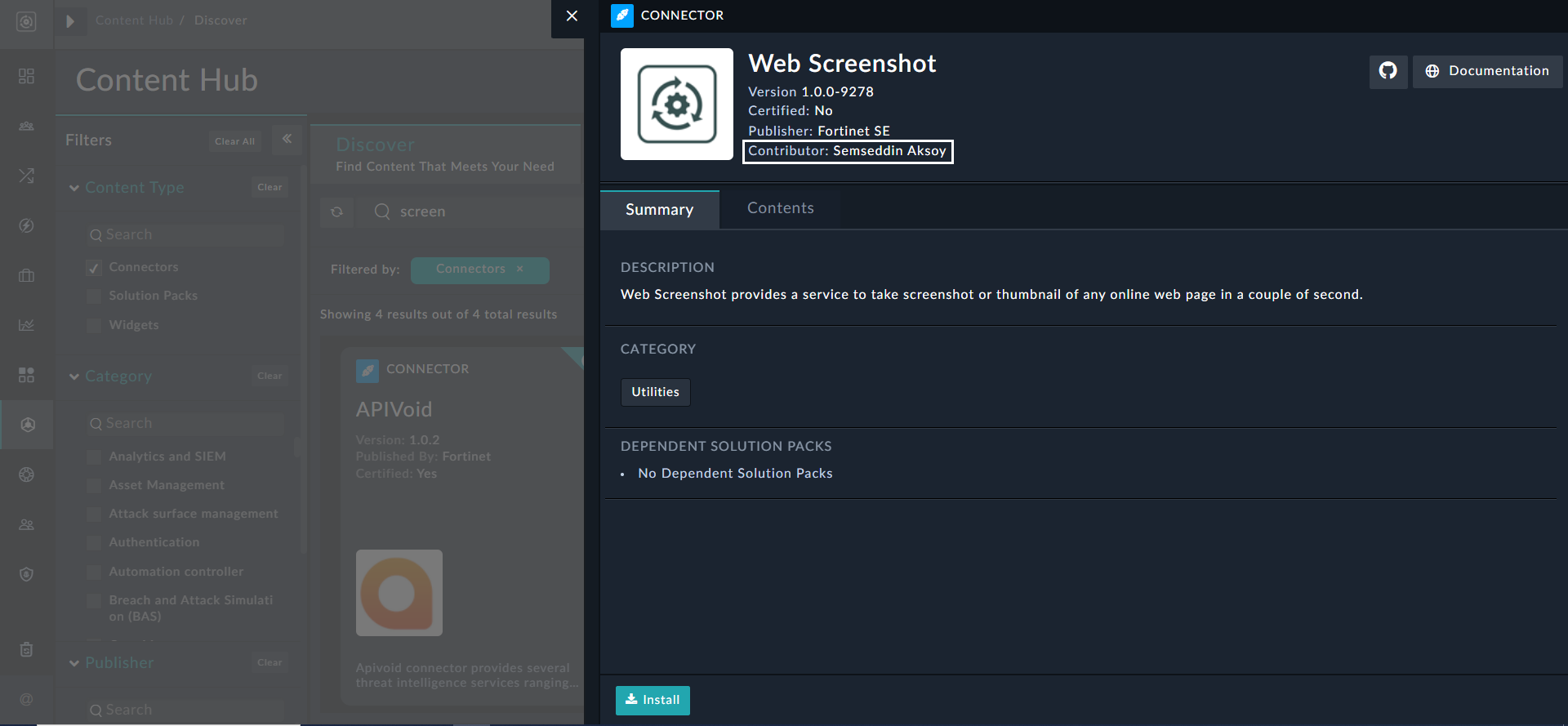
Task: Collapse the Filters panel with double chevron
Action: (287, 139)
